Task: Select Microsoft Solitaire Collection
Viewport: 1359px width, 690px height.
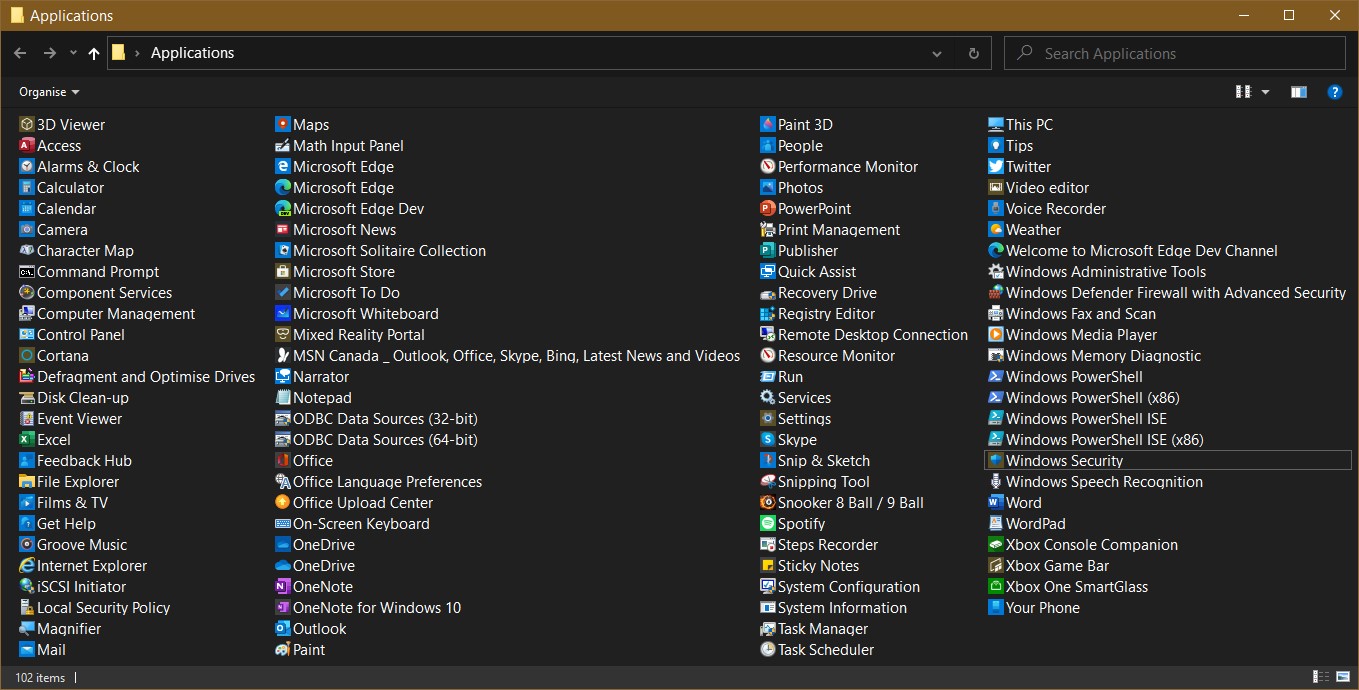Action: click(381, 251)
